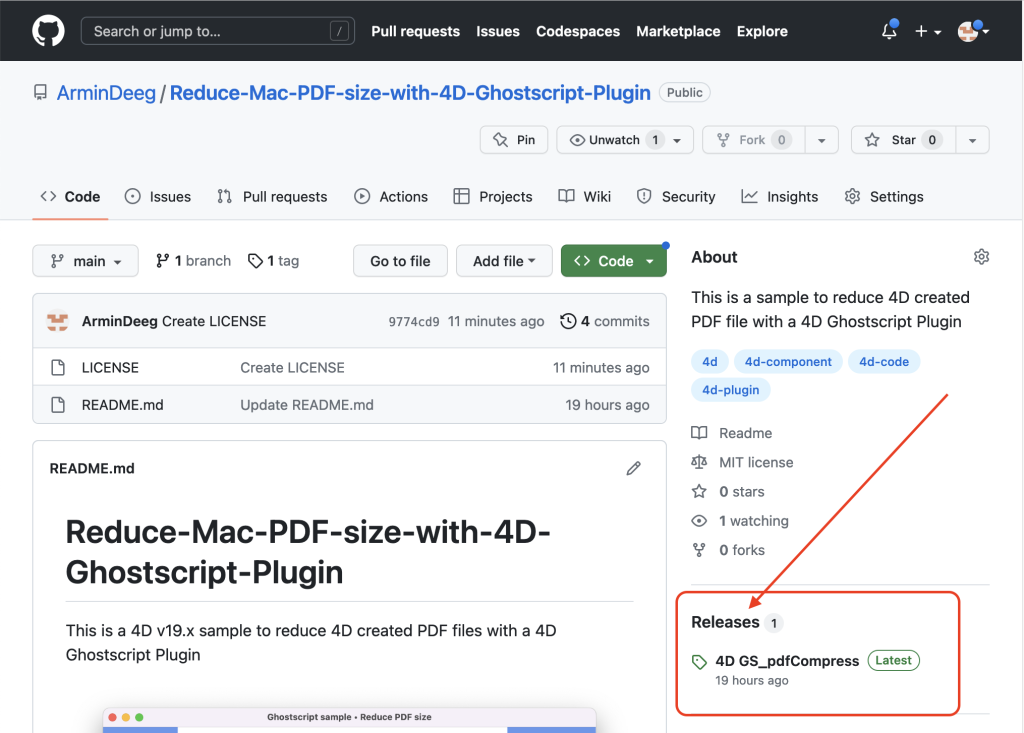View the 1 tag link
1024x733 pixels.
pyautogui.click(x=274, y=261)
